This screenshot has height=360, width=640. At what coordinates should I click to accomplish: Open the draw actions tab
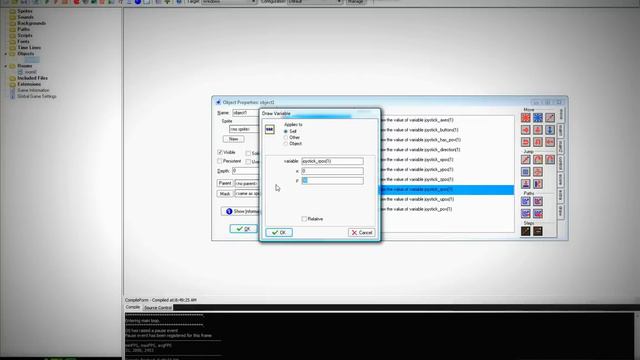(561, 211)
